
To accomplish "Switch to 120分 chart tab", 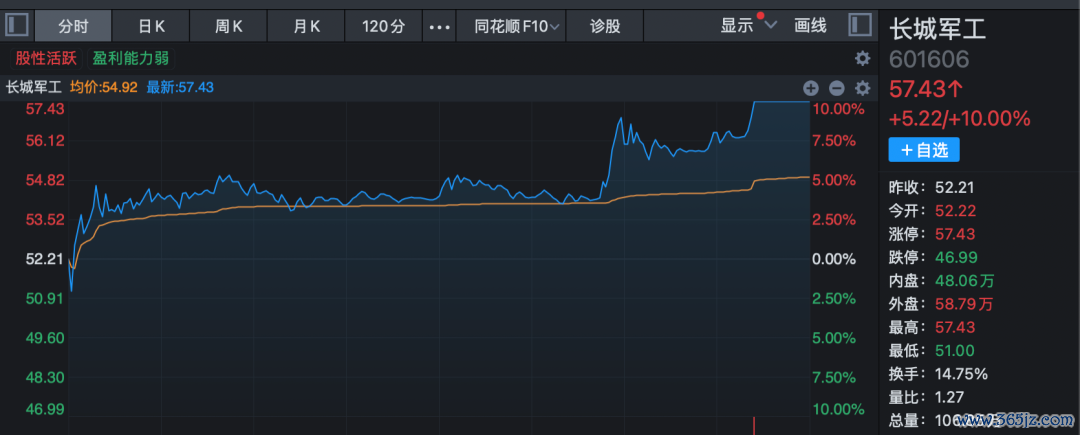I will pyautogui.click(x=384, y=27).
